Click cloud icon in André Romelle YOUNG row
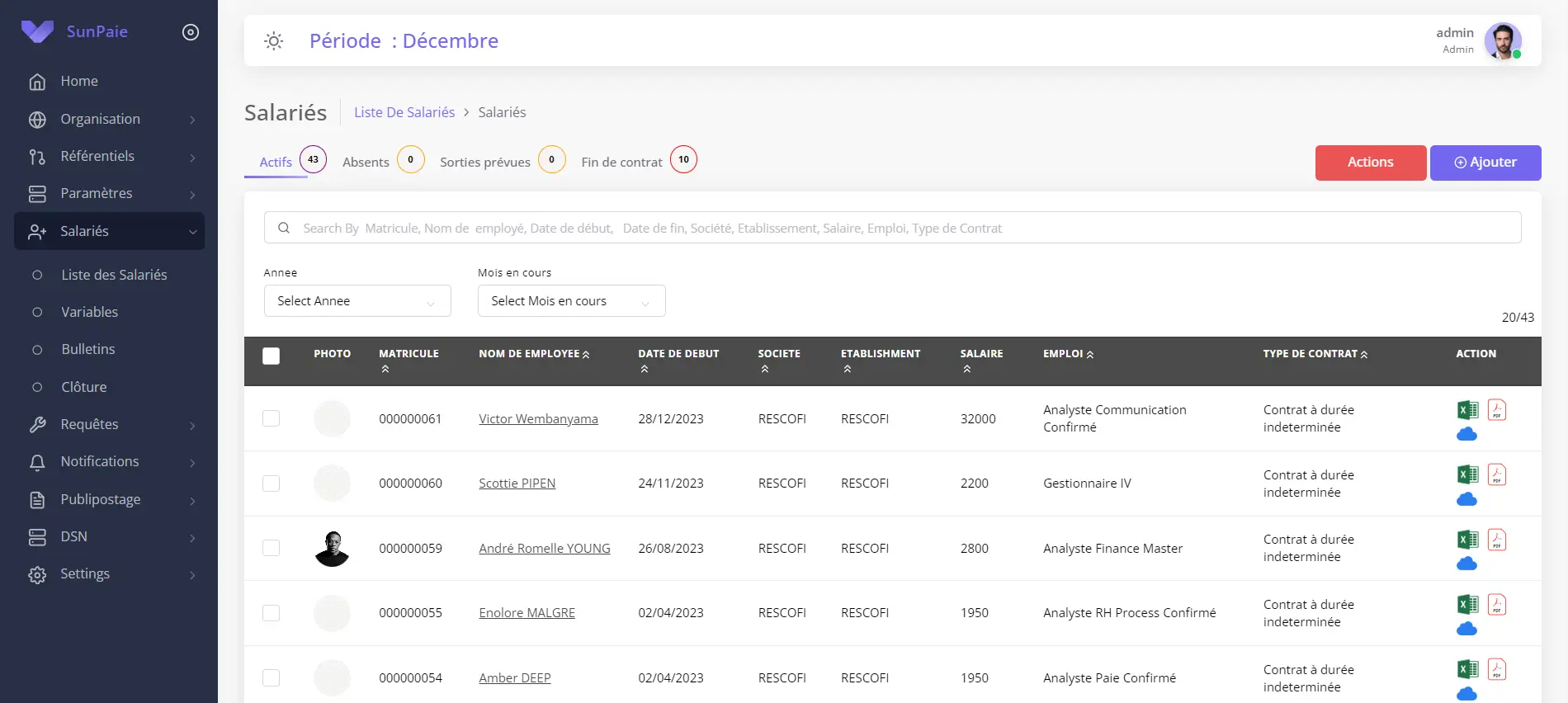Screen dimensions: 1568x703 point(1466,564)
